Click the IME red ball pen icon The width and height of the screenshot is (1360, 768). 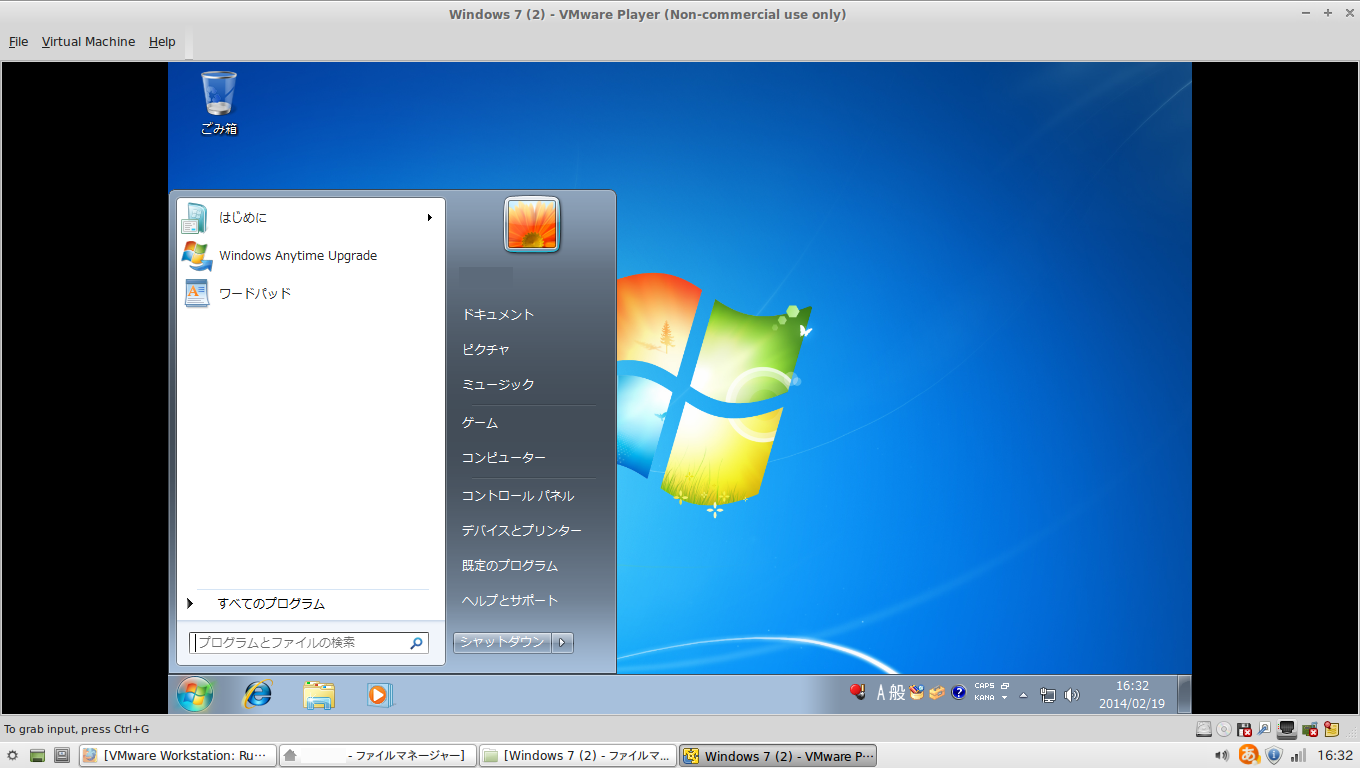[x=857, y=692]
